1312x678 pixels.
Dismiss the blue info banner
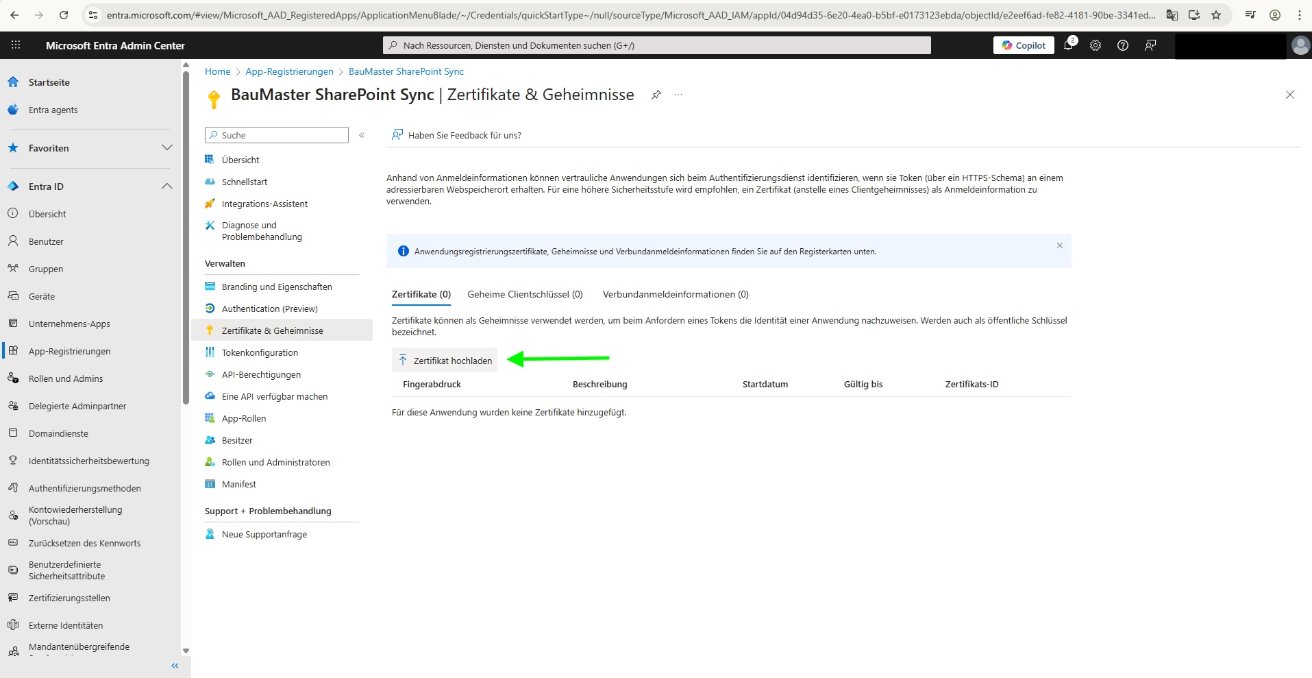(1060, 245)
